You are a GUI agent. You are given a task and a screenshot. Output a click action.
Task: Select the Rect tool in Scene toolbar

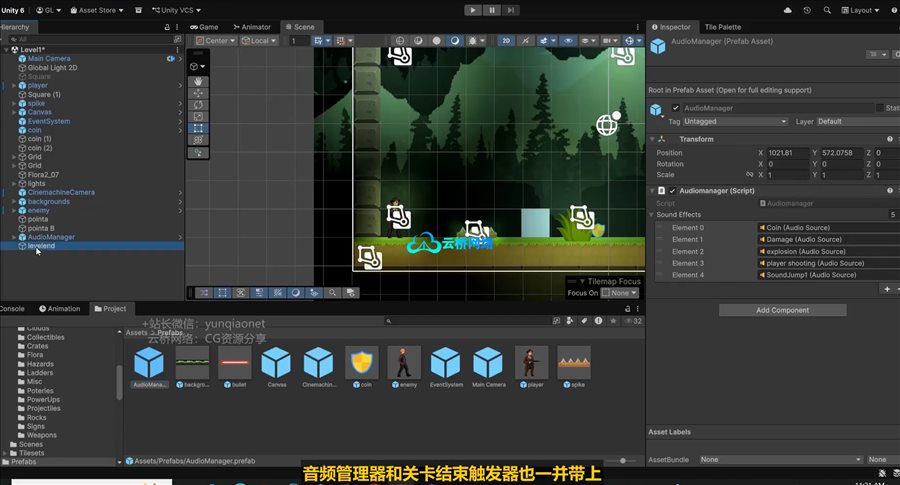point(199,129)
